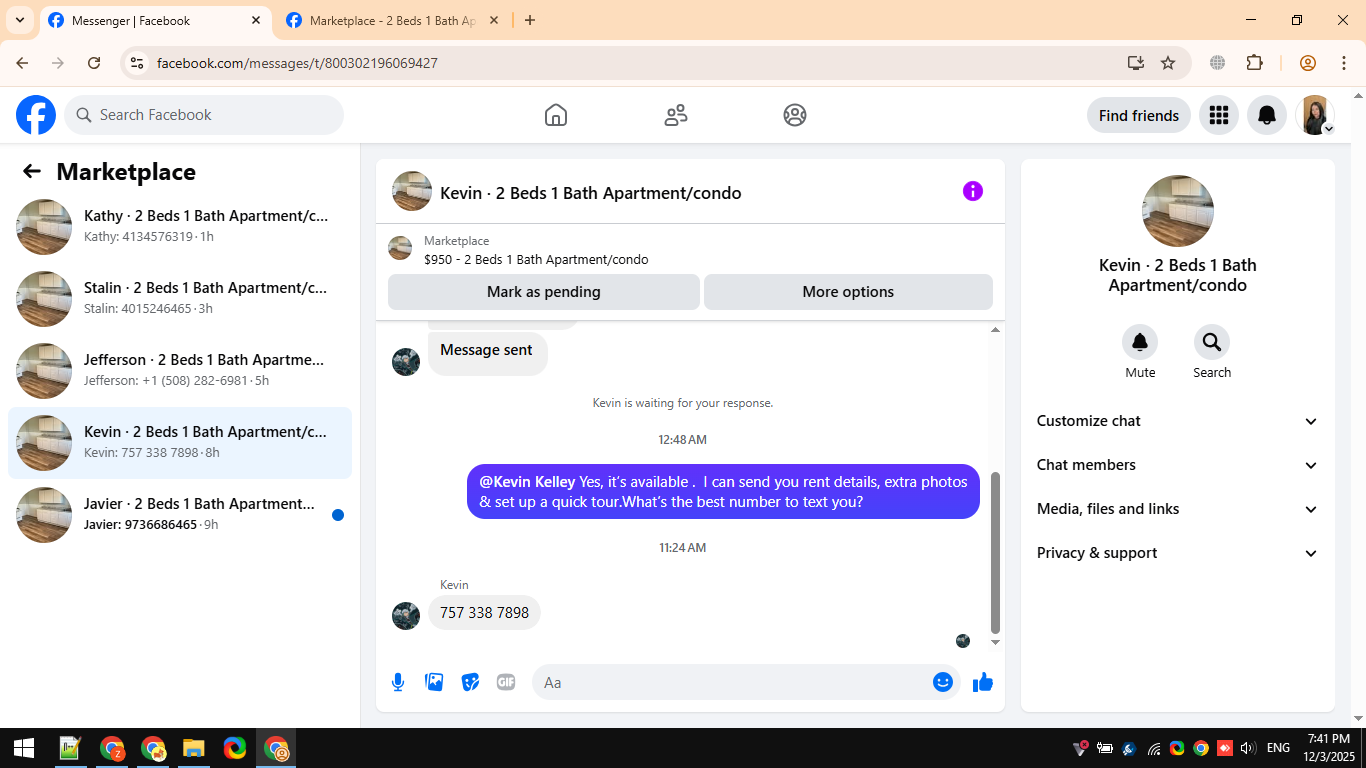The image size is (1366, 768).
Task: Send a thumbs-up like
Action: [x=983, y=682]
